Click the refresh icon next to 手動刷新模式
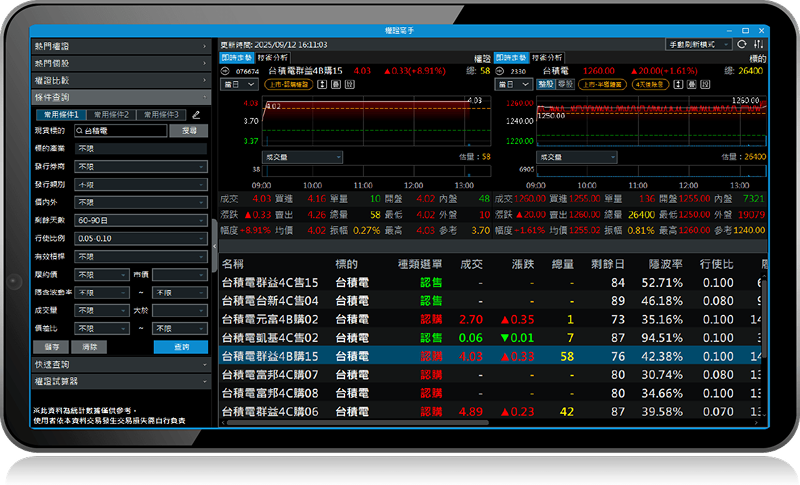800x485 pixels. 742,44
